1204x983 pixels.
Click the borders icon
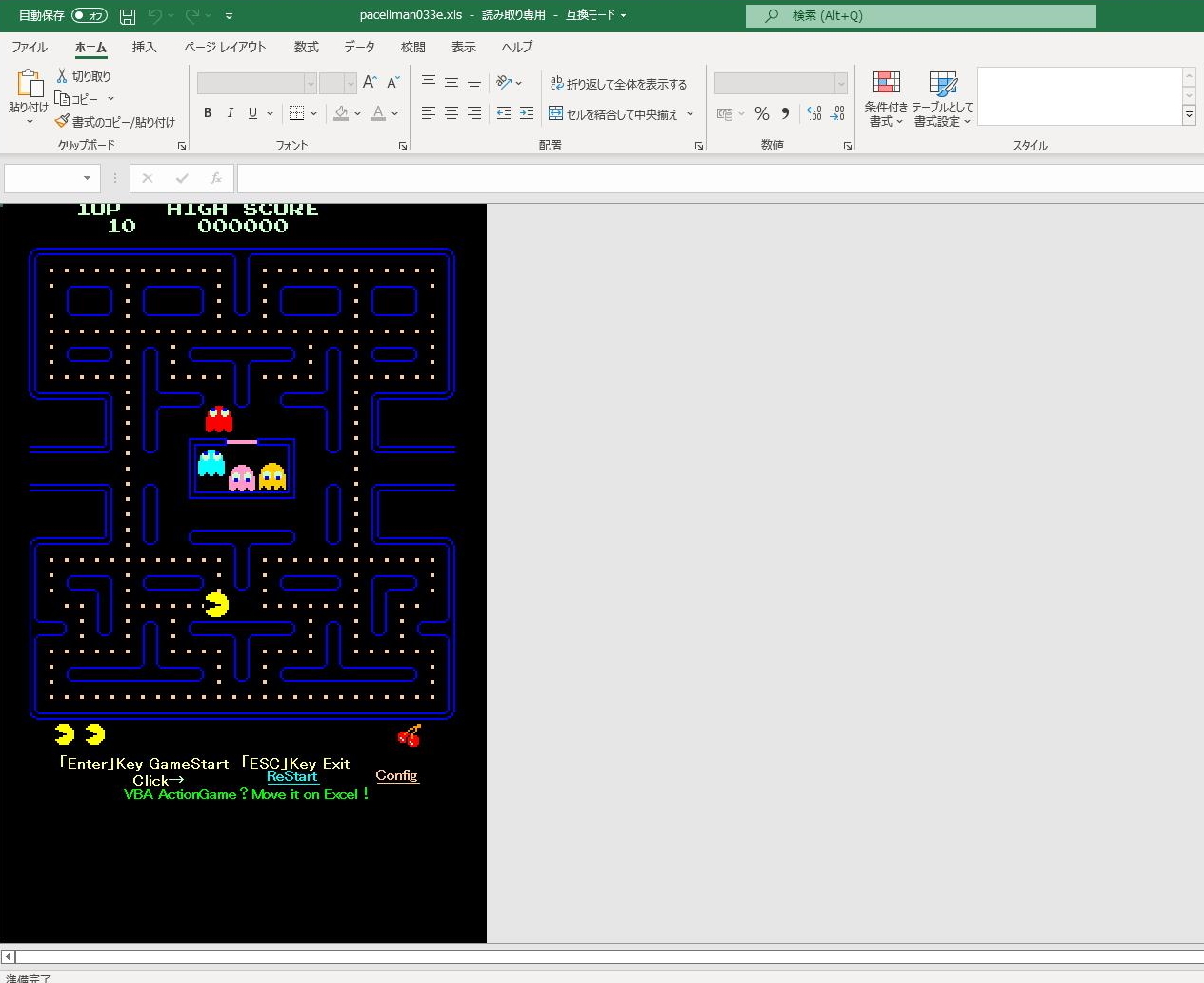click(296, 113)
